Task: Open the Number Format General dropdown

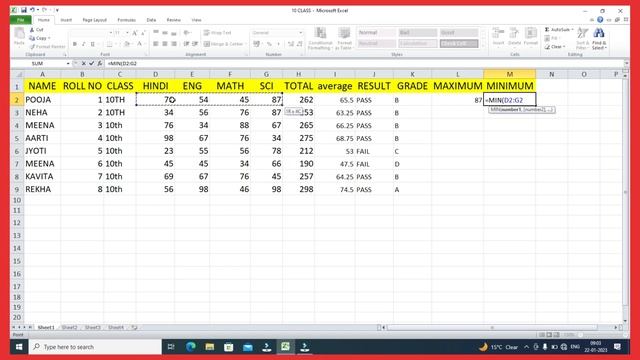Action: pyautogui.click(x=301, y=33)
